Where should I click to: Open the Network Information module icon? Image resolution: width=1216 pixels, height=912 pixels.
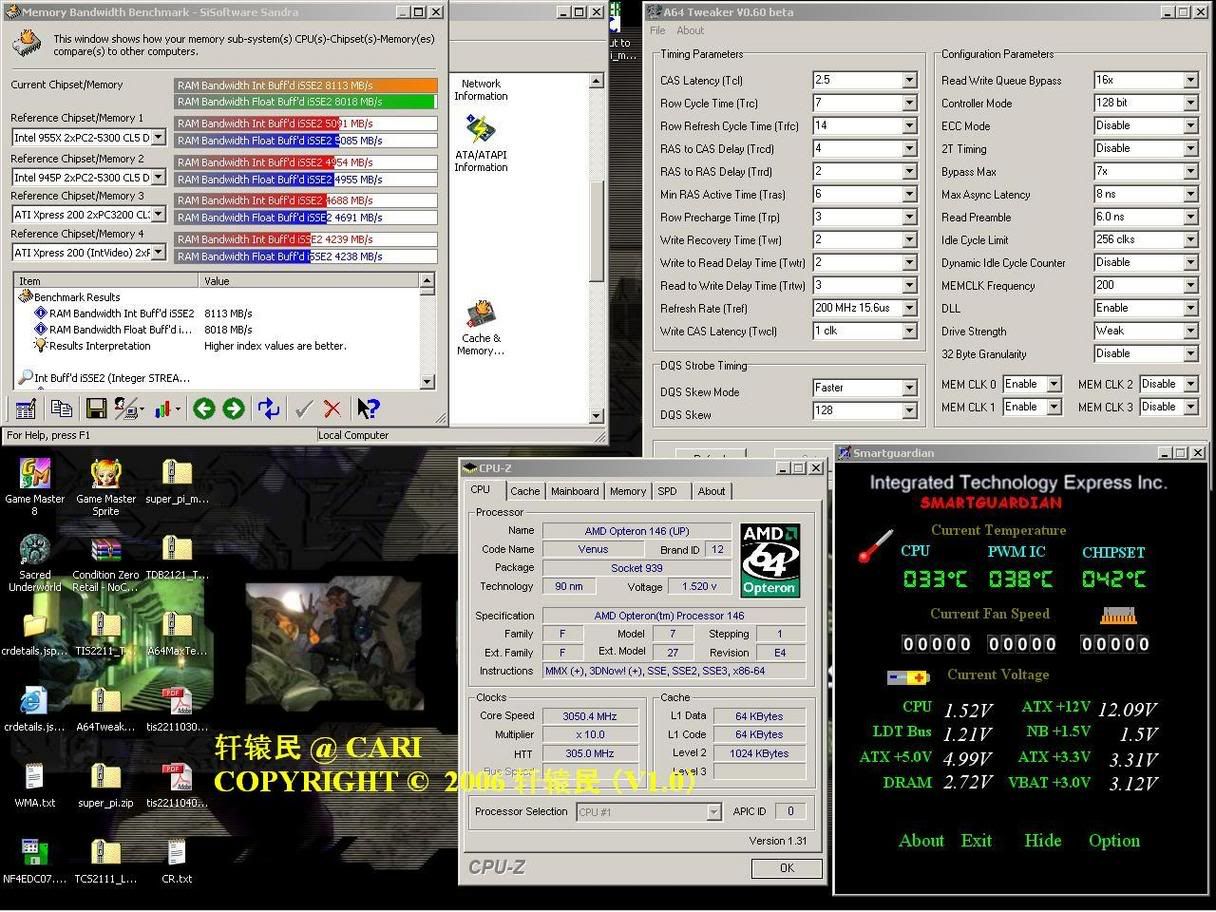point(481,90)
